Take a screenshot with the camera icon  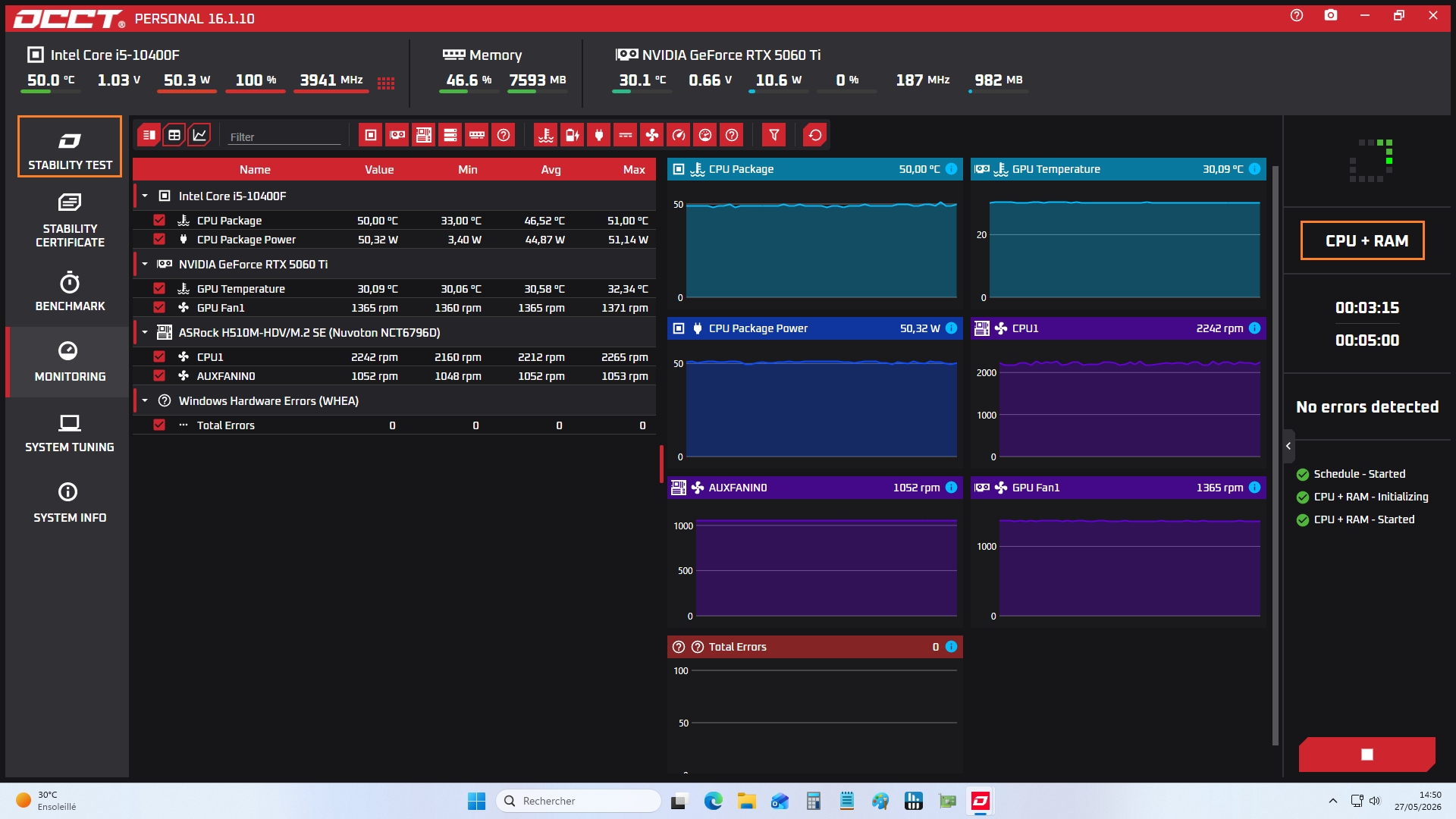coord(1331,15)
